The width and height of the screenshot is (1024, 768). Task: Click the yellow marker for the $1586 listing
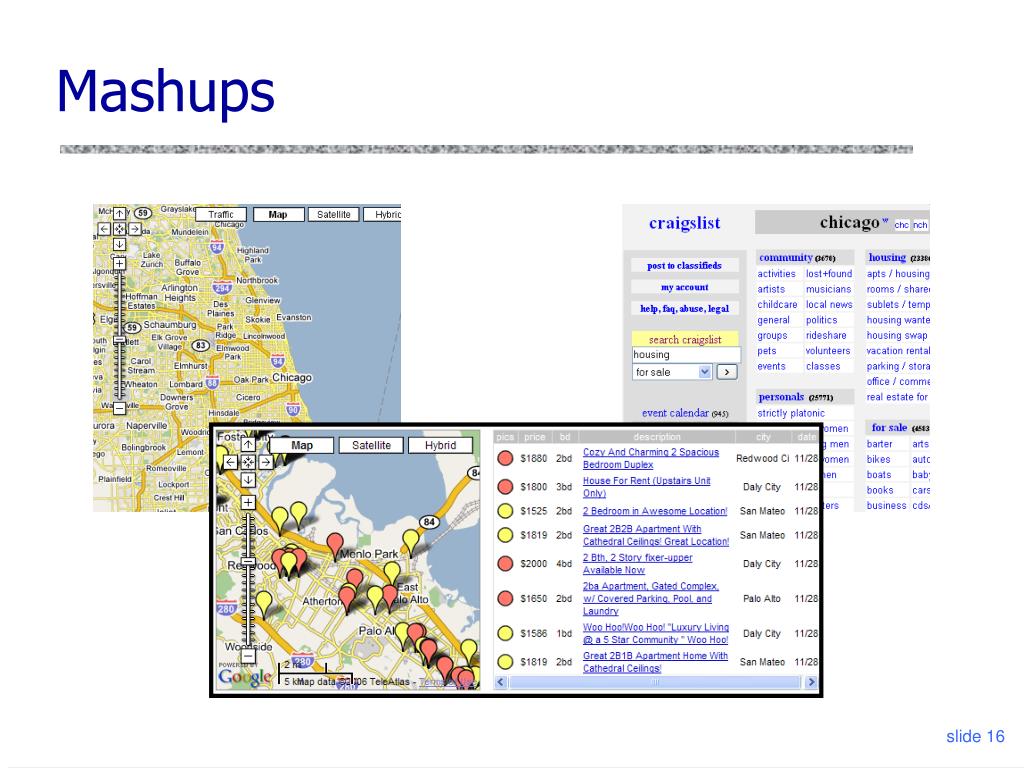pos(505,633)
